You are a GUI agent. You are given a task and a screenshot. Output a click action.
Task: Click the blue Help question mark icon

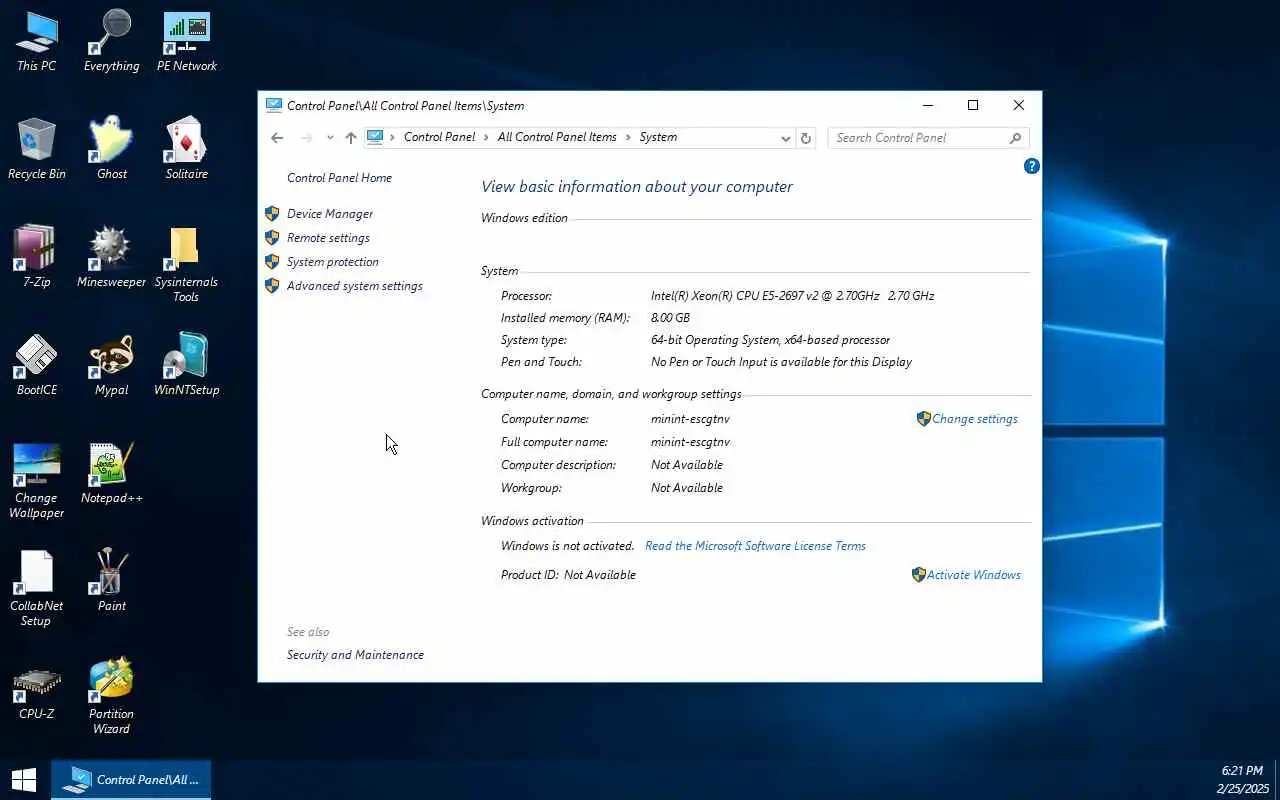click(x=1032, y=166)
